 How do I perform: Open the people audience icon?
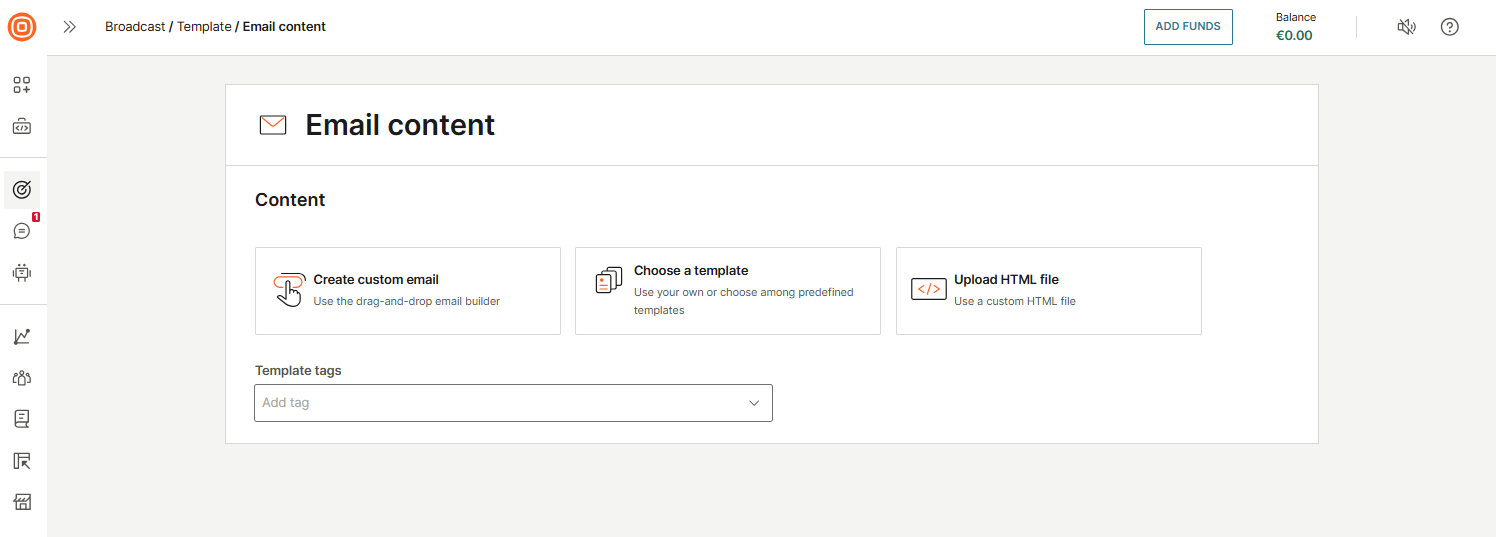22,378
